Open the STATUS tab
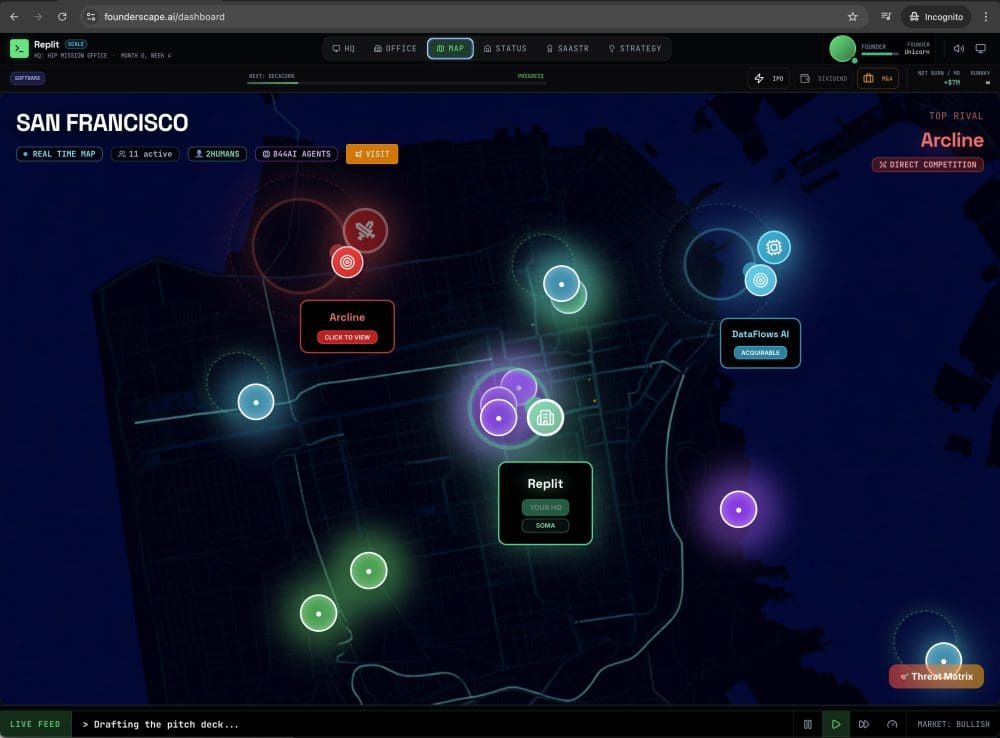The height and width of the screenshot is (738, 1000). tap(505, 48)
